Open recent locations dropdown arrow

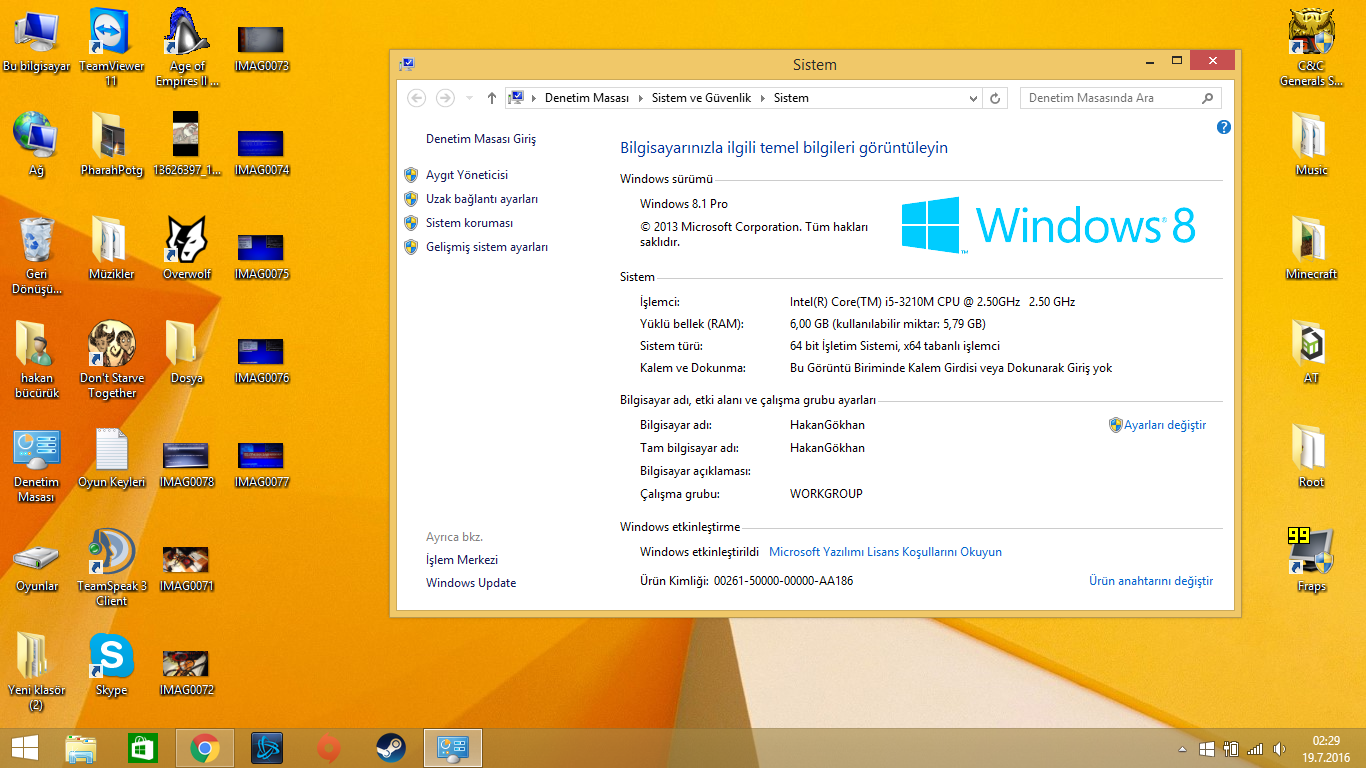point(468,98)
